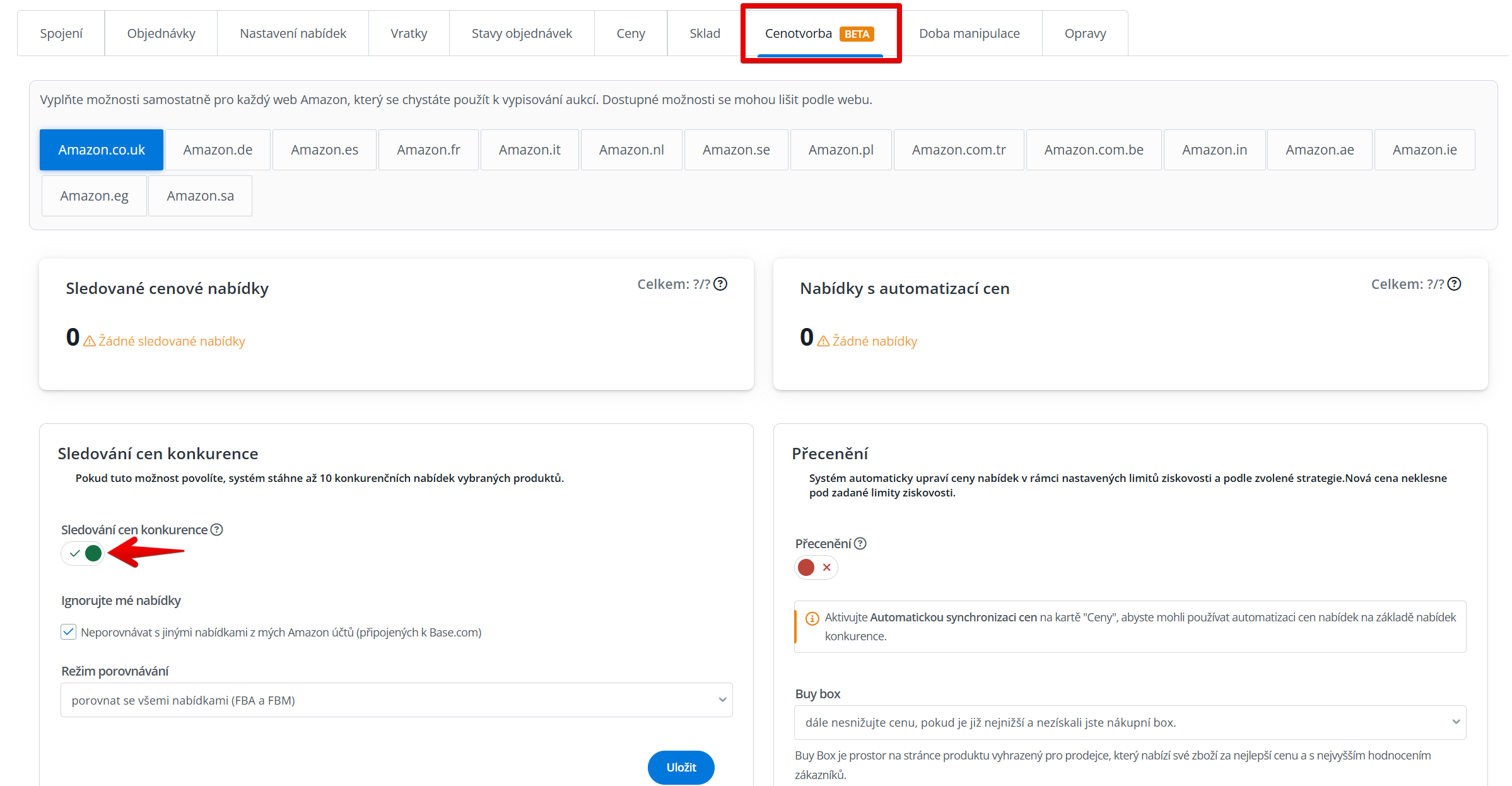Click the Žádné sledované nabídky warning text
The image size is (1512, 786).
172,341
